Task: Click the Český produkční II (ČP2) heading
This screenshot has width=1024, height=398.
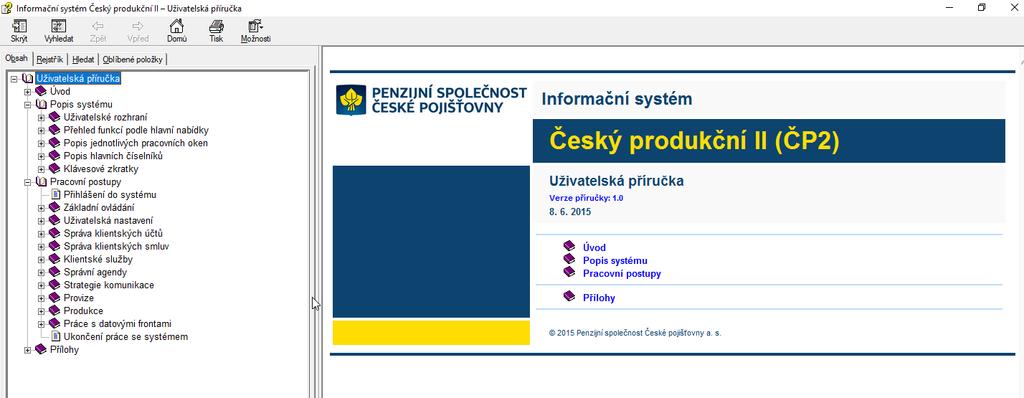Action: (694, 141)
